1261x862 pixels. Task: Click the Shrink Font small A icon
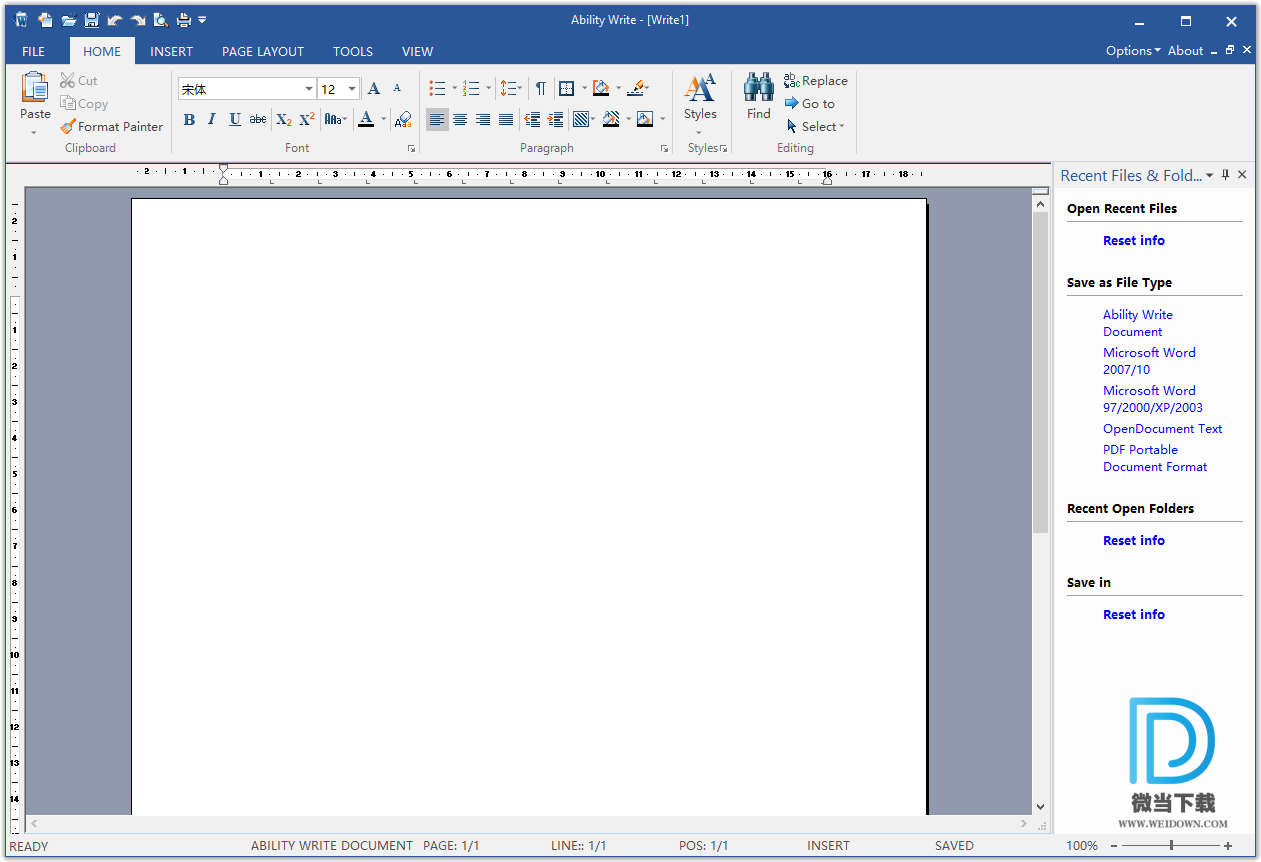[397, 89]
